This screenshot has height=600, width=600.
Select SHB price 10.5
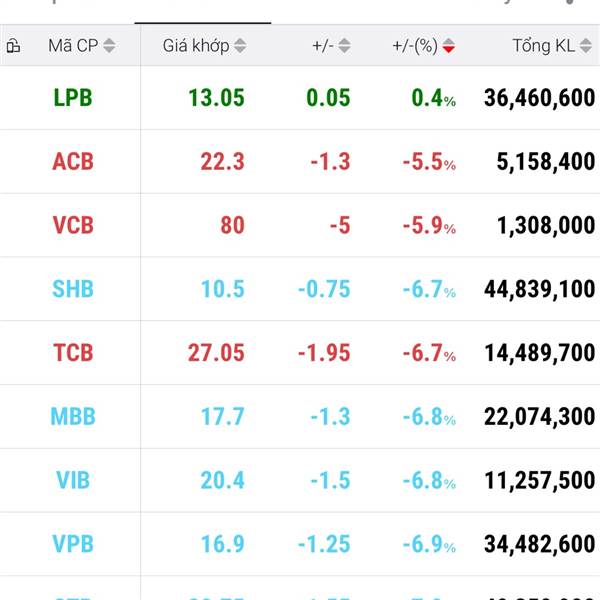coord(222,289)
